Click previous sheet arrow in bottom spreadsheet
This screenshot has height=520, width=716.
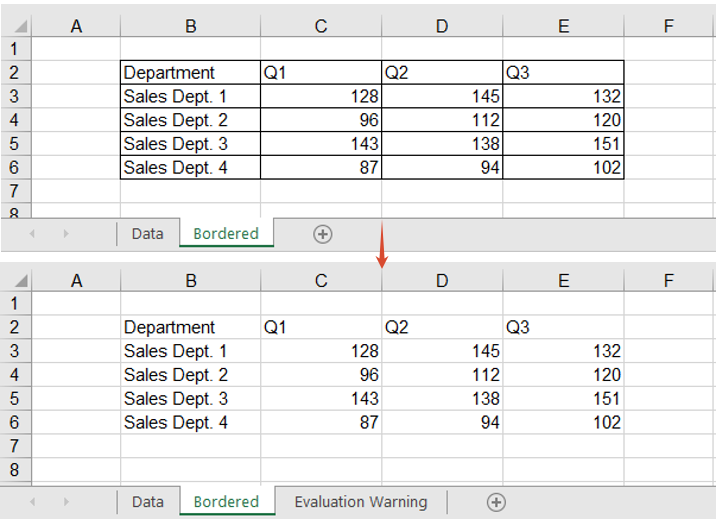(32, 502)
